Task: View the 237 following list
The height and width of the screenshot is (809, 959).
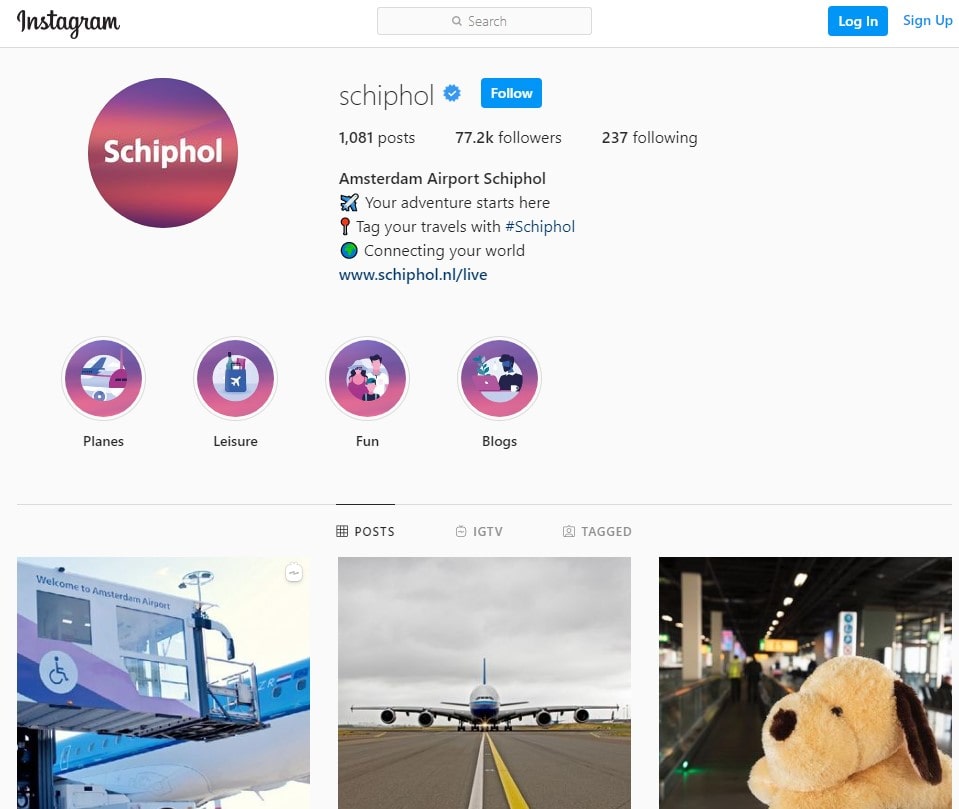Action: pyautogui.click(x=650, y=138)
